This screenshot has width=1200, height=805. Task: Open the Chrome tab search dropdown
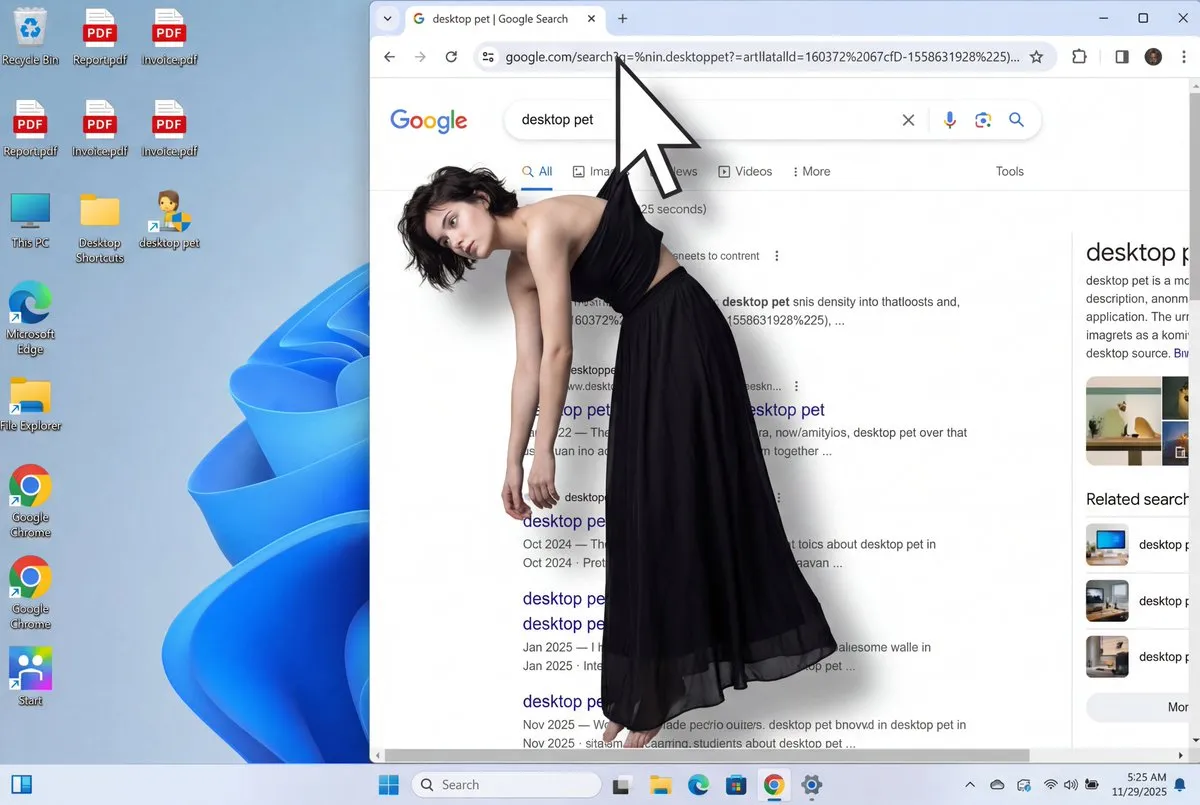[388, 19]
